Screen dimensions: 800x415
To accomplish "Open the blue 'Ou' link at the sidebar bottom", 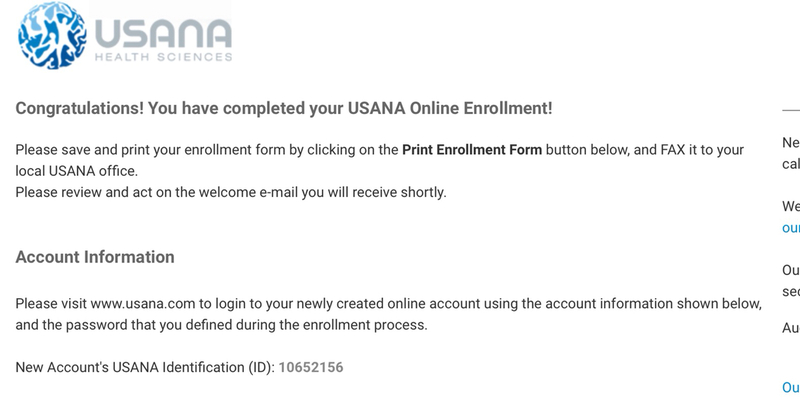I will point(790,387).
